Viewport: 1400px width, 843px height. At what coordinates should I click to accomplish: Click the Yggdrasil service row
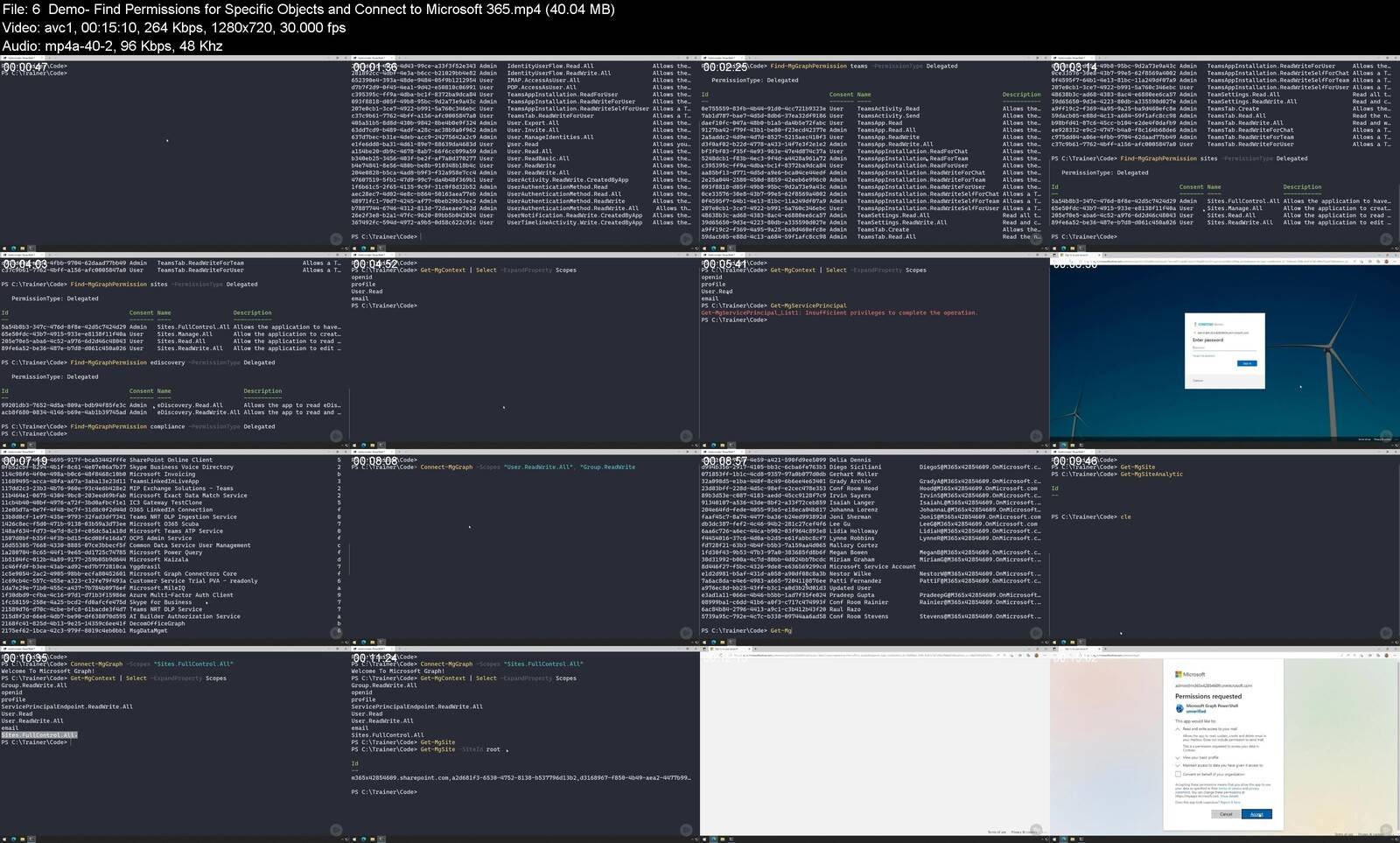[x=171, y=566]
